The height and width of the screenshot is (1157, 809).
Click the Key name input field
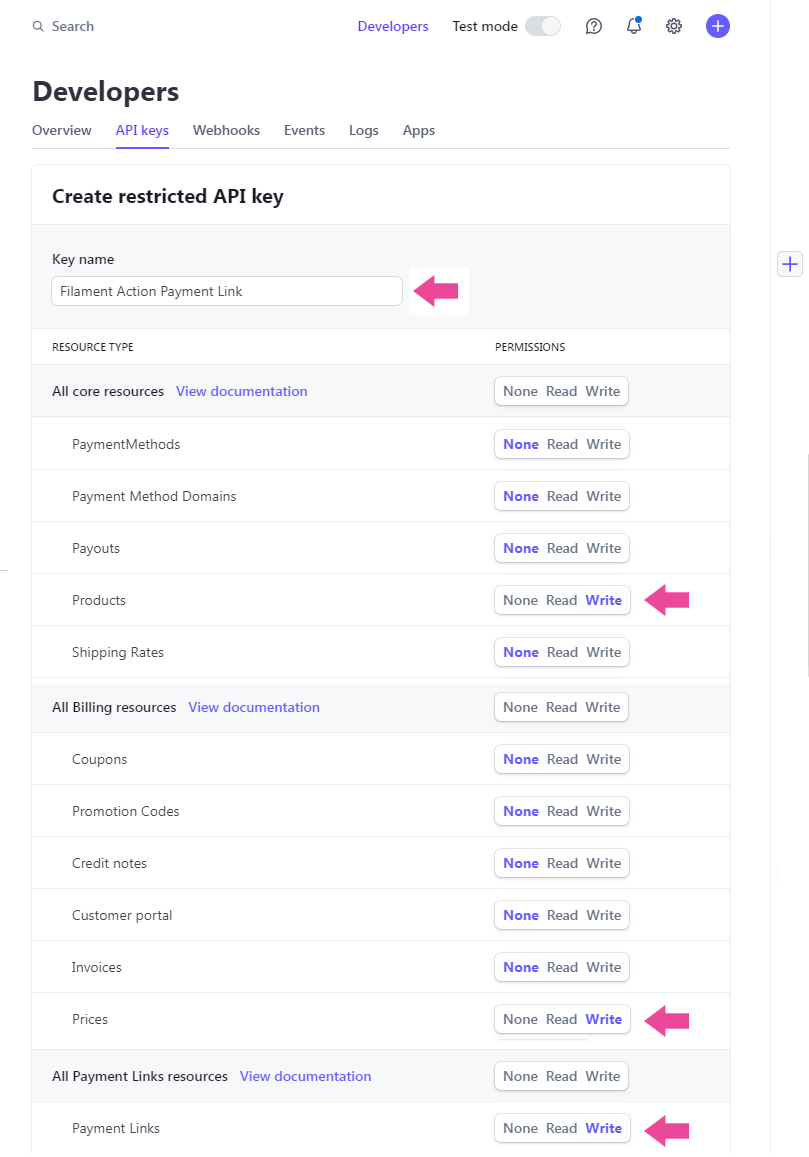coord(227,291)
